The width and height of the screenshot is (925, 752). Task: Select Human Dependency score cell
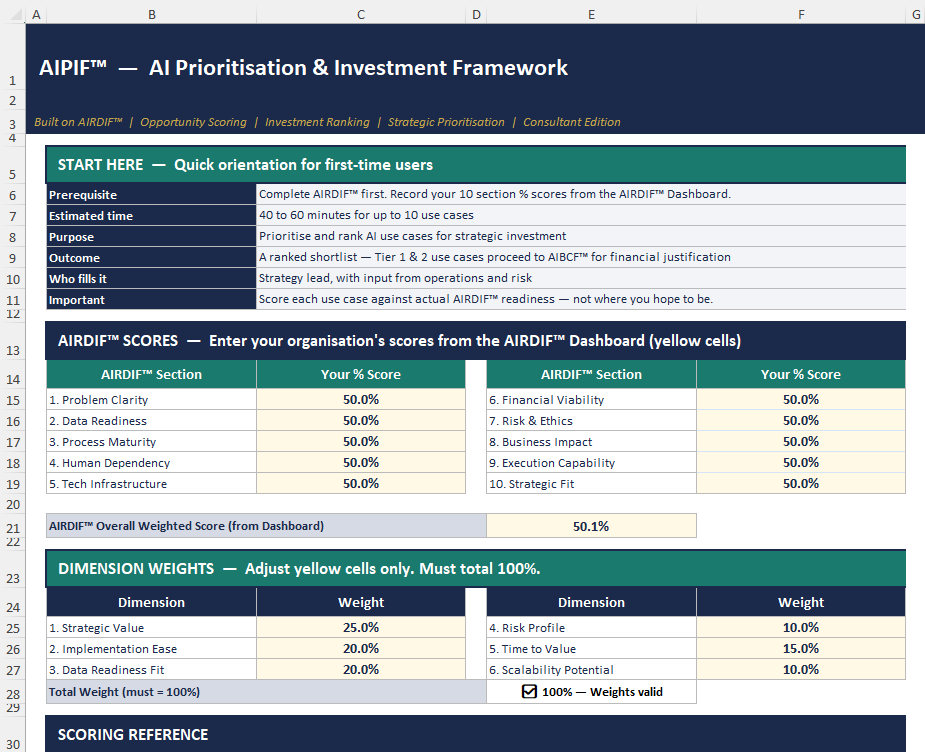click(x=361, y=462)
